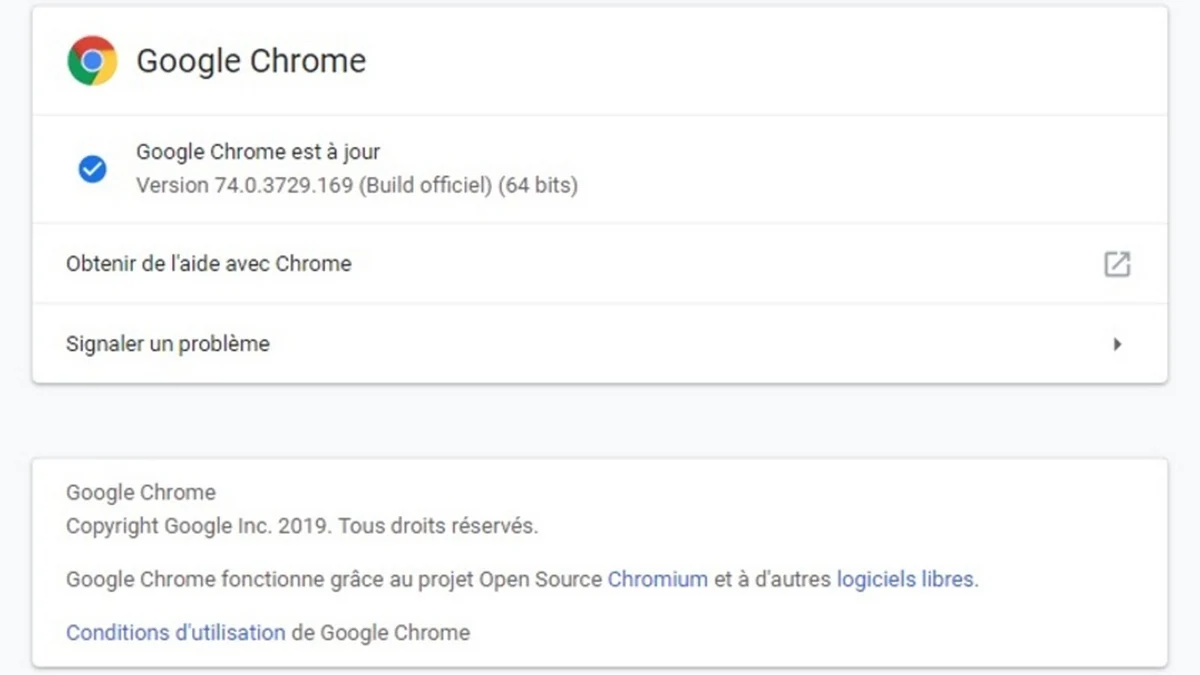Click the external-link icon beside Chrome help
The image size is (1200, 675).
[x=1117, y=263]
